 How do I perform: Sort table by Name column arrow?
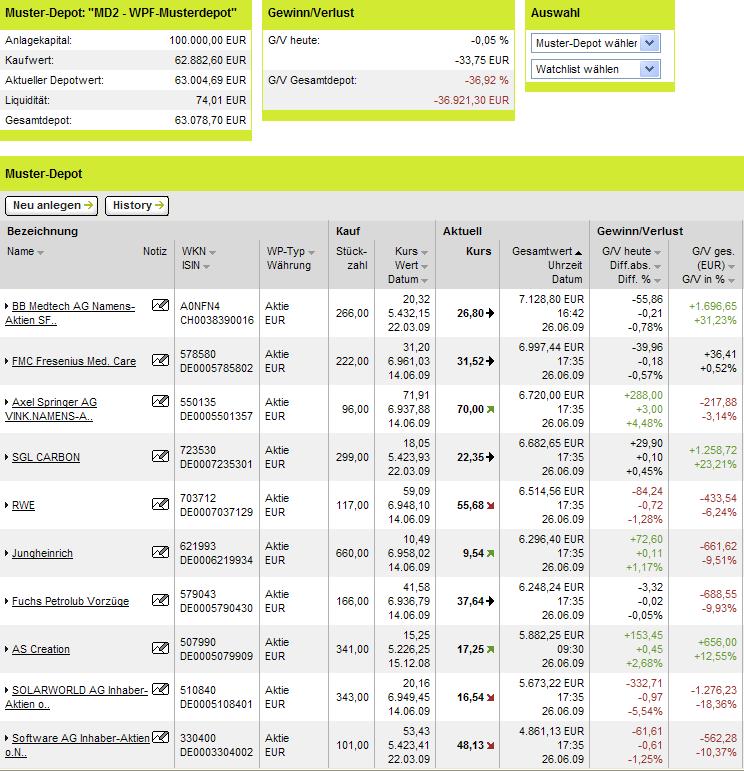click(x=40, y=252)
